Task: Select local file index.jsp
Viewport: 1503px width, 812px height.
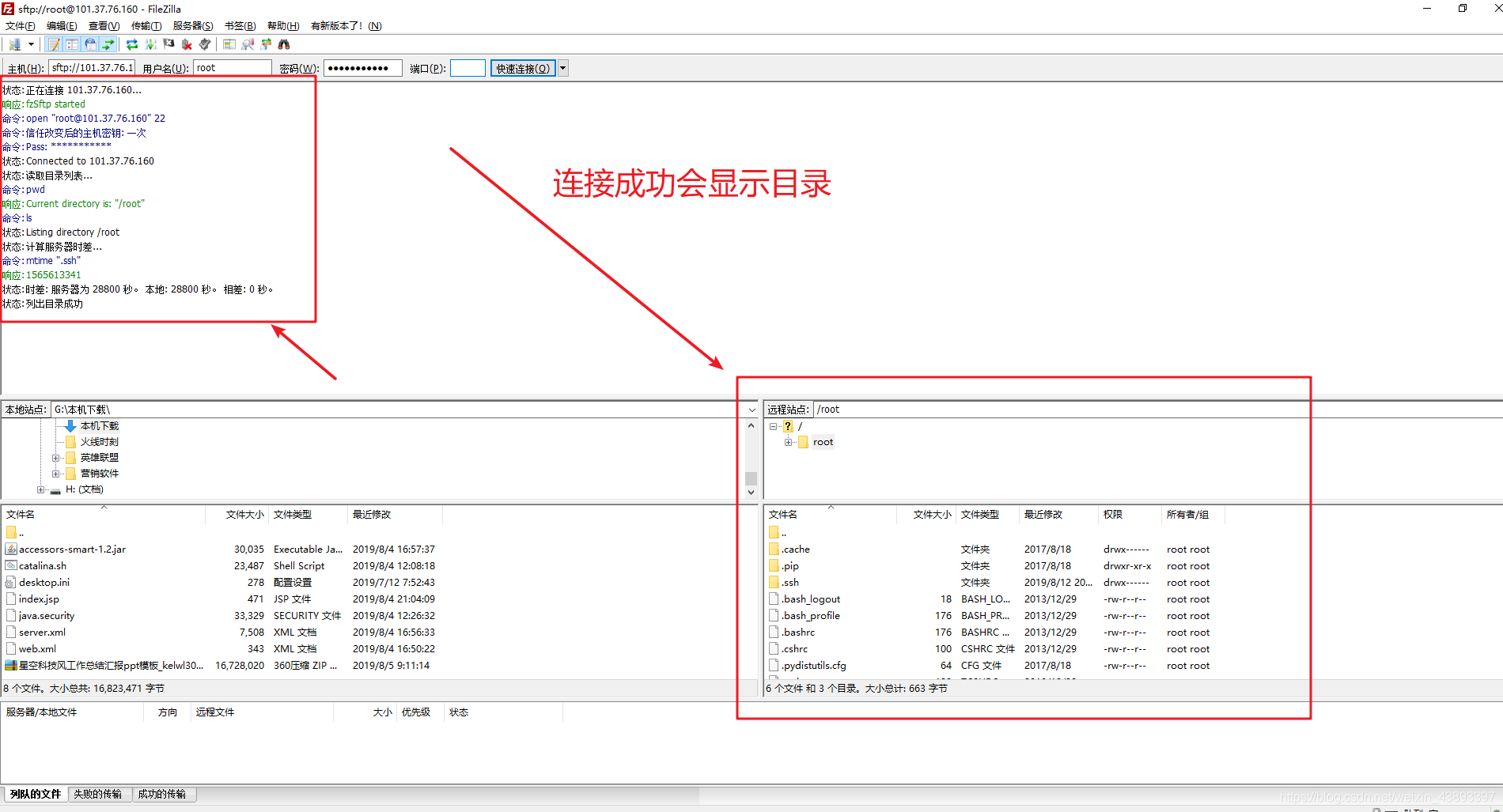Action: pos(39,599)
